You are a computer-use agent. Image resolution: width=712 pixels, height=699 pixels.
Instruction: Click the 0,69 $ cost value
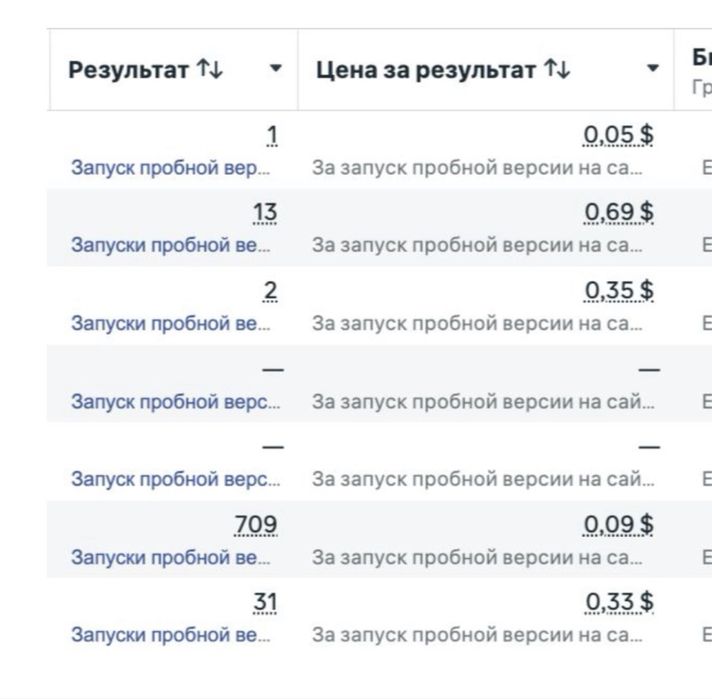(619, 213)
